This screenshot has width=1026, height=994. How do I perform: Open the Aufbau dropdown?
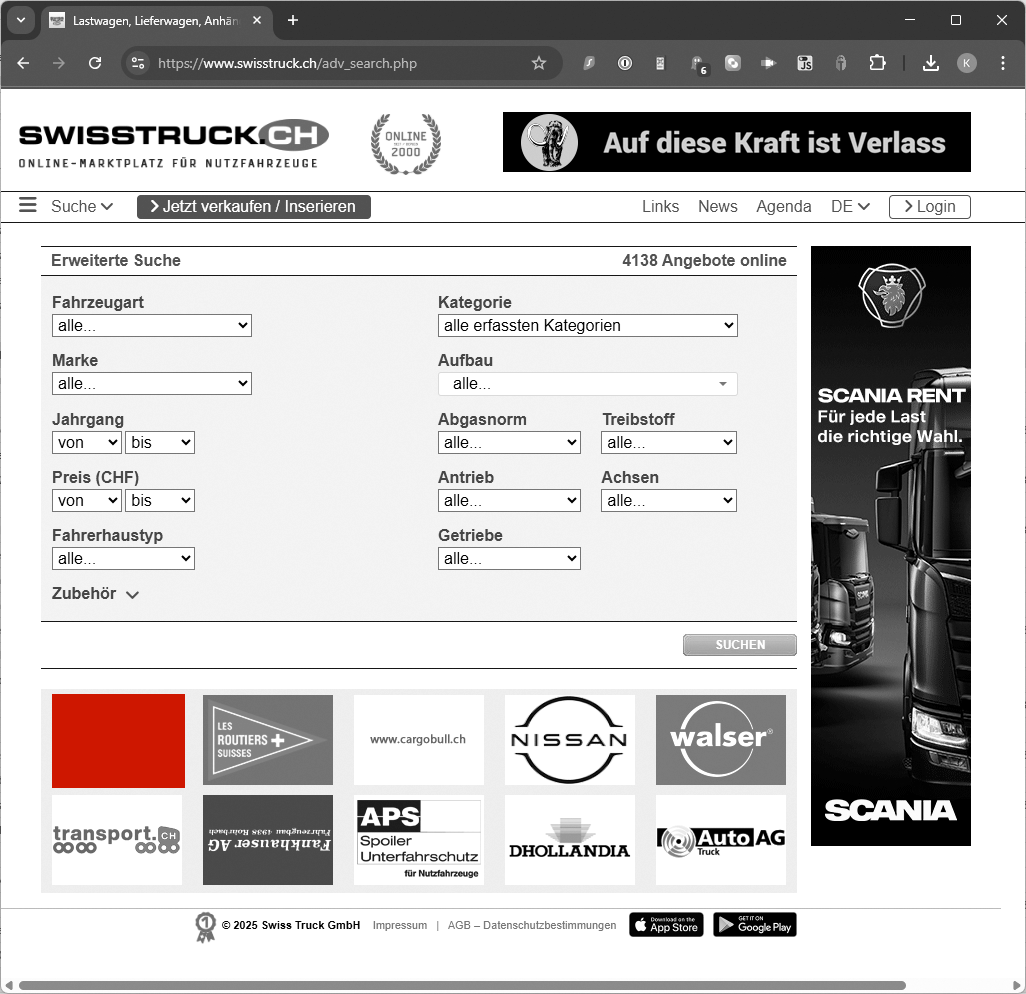point(588,383)
